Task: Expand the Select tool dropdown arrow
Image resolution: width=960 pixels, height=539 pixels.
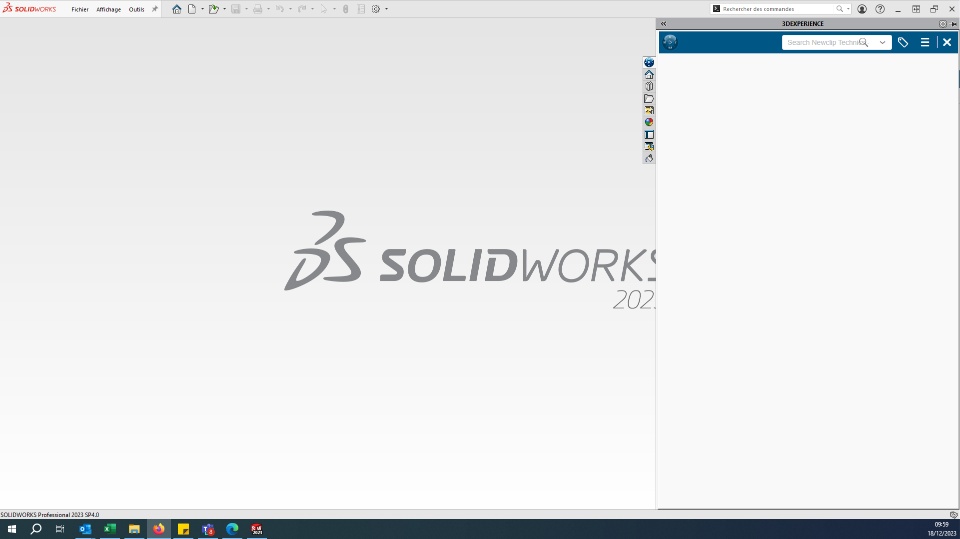Action: pyautogui.click(x=334, y=9)
